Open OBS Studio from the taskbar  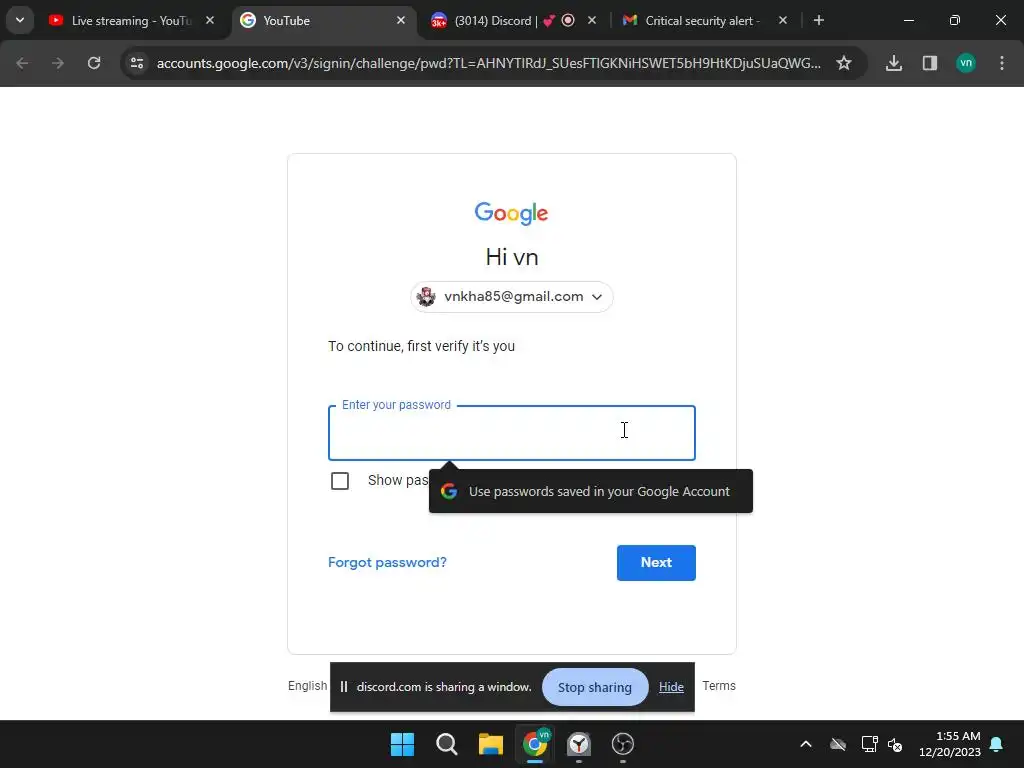point(622,744)
